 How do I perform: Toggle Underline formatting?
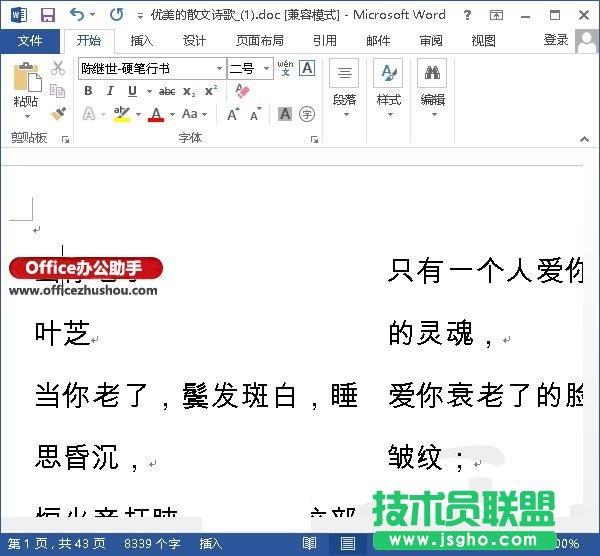132,91
